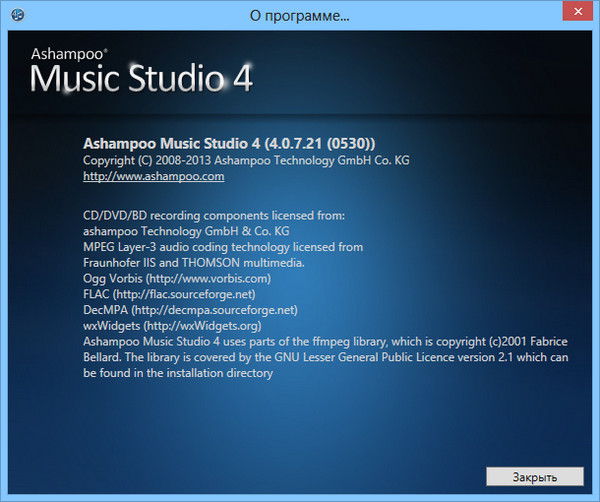Screen dimensions: 600x502
Task: Click the 'ashampoo Technology GmbH & Co. KG' line
Action: click(x=186, y=231)
